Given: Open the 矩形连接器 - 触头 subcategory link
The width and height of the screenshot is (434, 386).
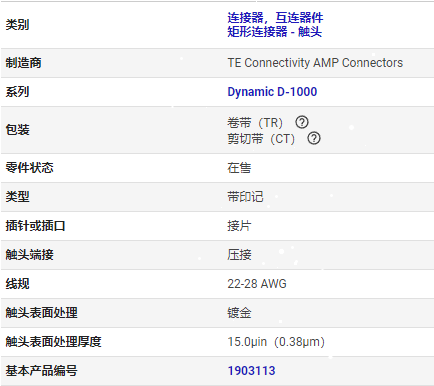Looking at the screenshot, I should click(x=274, y=32).
